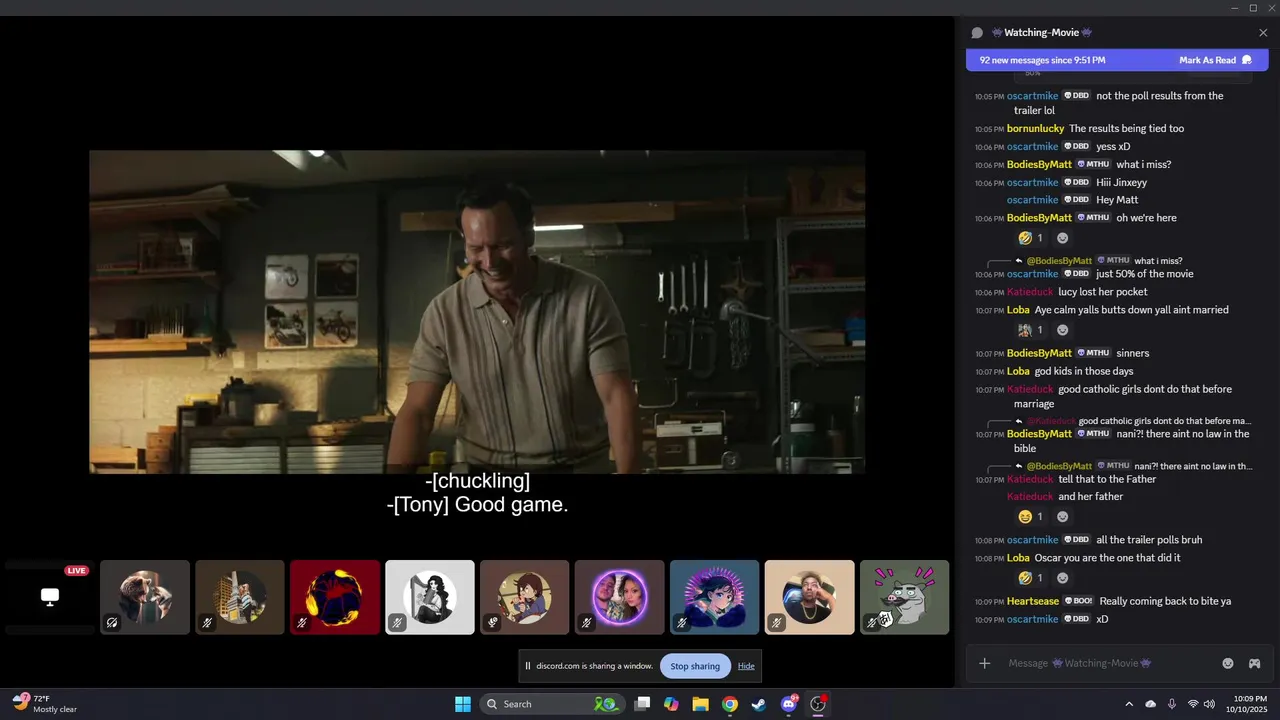Select the white background sketch avatar tile
Image resolution: width=1280 pixels, height=720 pixels.
pyautogui.click(x=430, y=597)
